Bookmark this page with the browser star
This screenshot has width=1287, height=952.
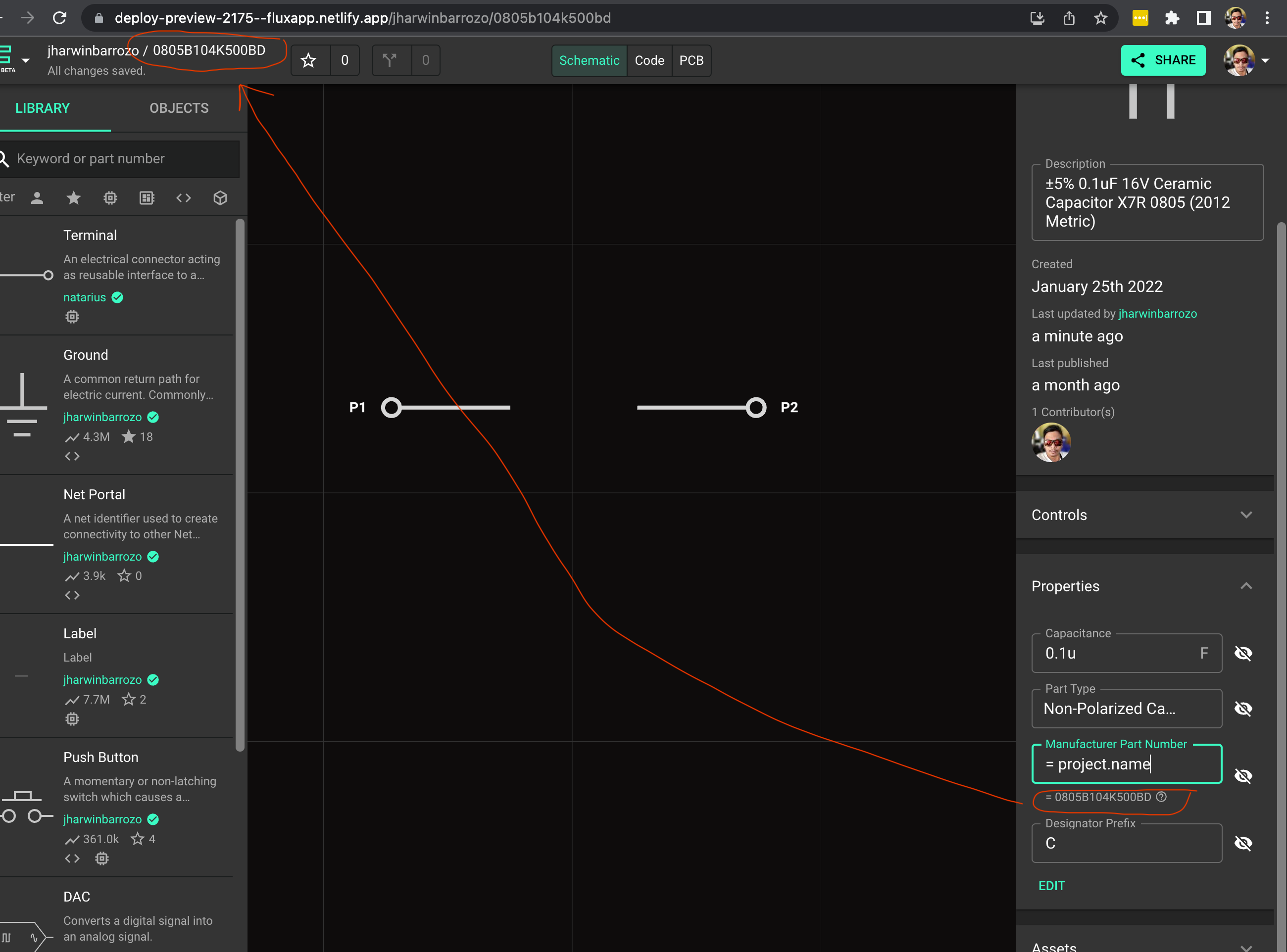[1101, 18]
